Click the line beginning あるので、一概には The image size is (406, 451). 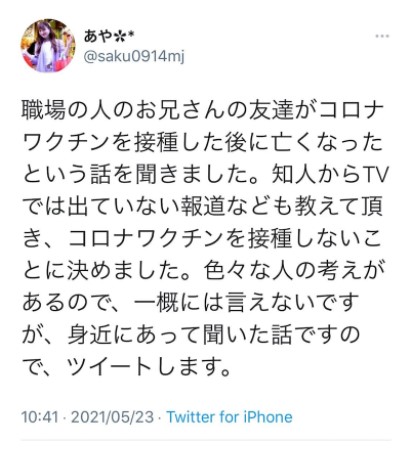191,303
